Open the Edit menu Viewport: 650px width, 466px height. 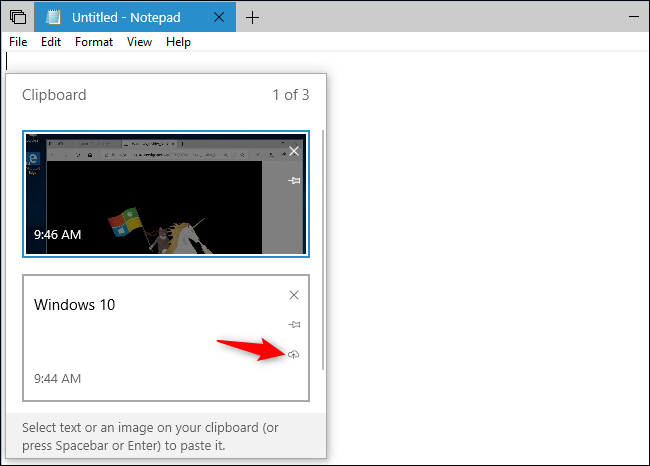(51, 42)
